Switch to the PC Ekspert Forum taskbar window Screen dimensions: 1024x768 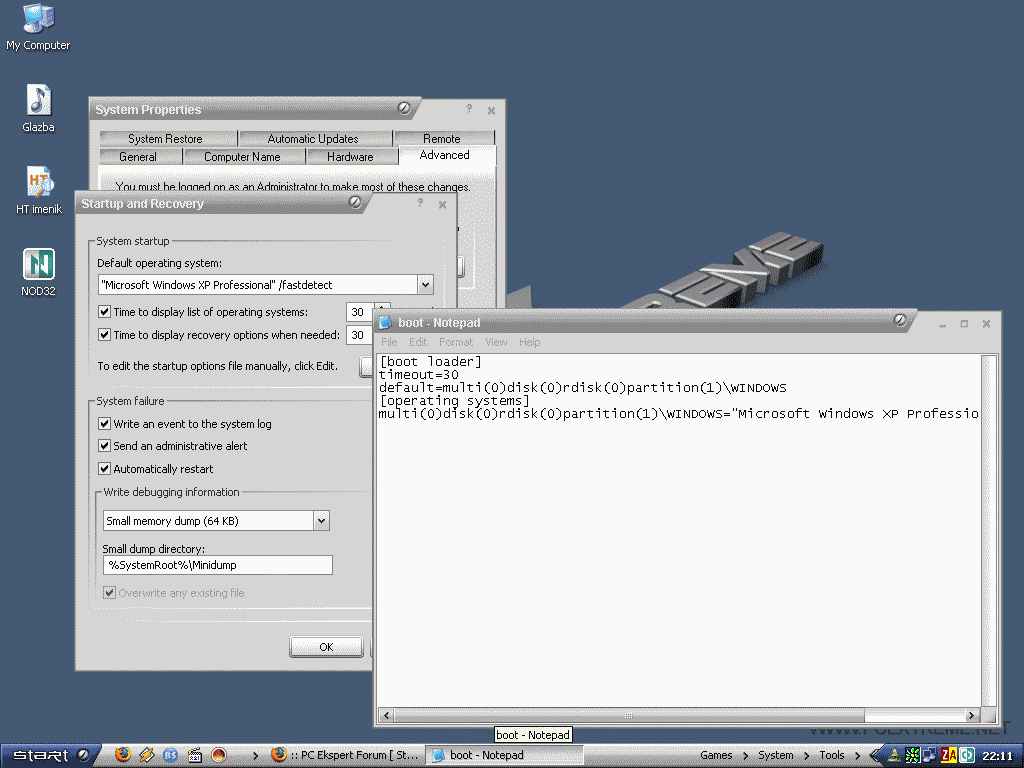click(x=345, y=755)
